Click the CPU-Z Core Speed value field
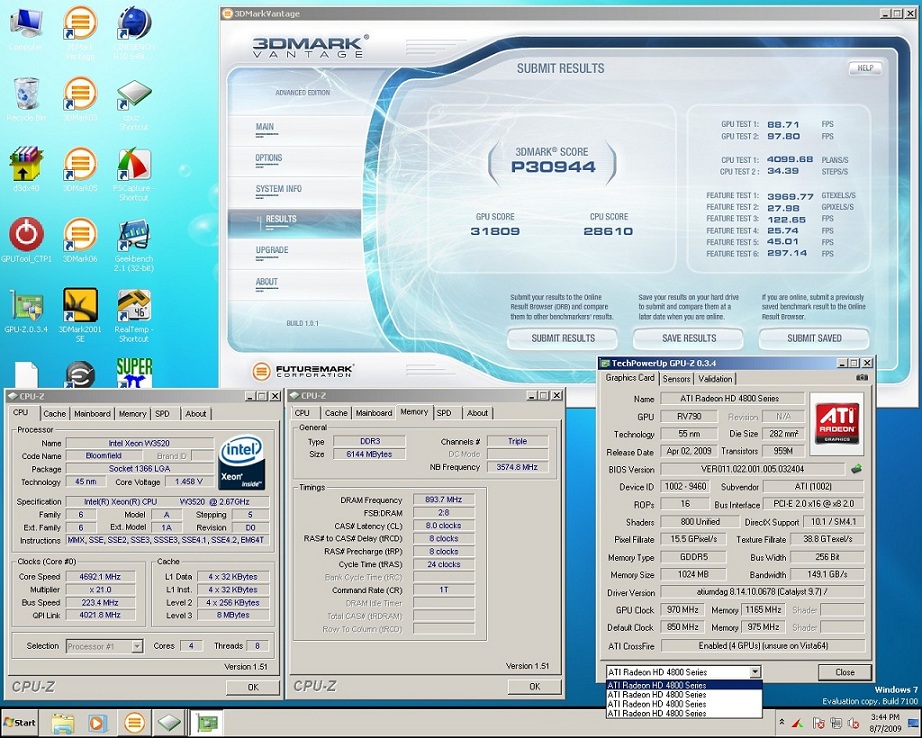 pos(100,577)
